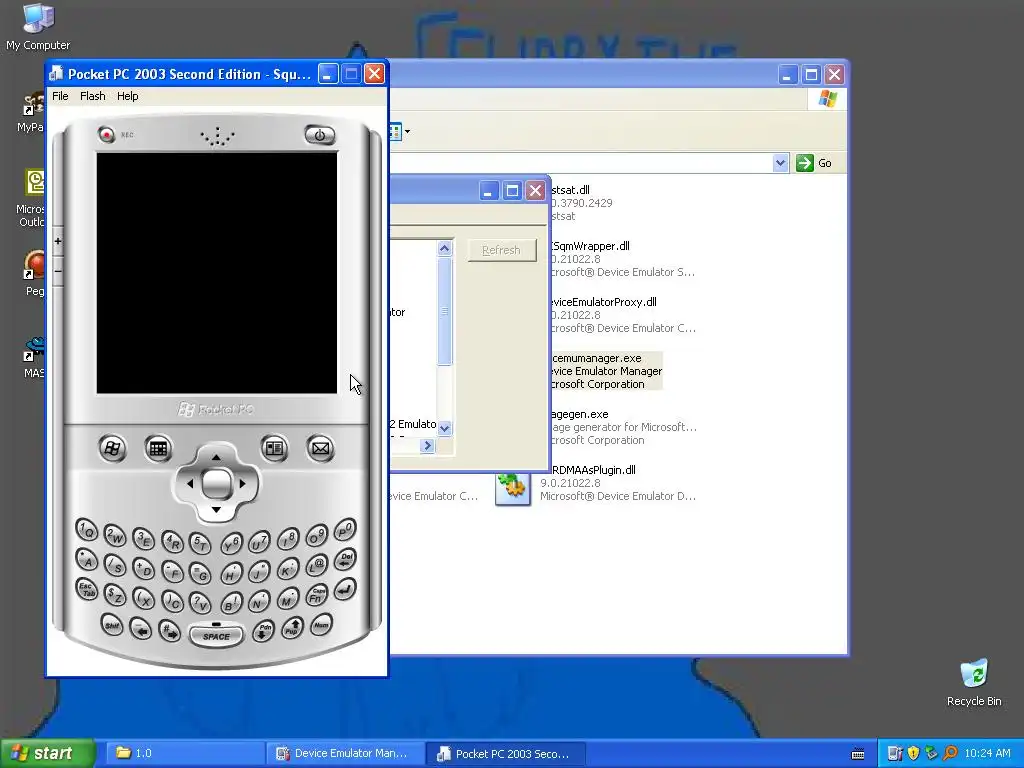Click the red REC record button on emulator
Screen dimensions: 1024x768
(106, 135)
